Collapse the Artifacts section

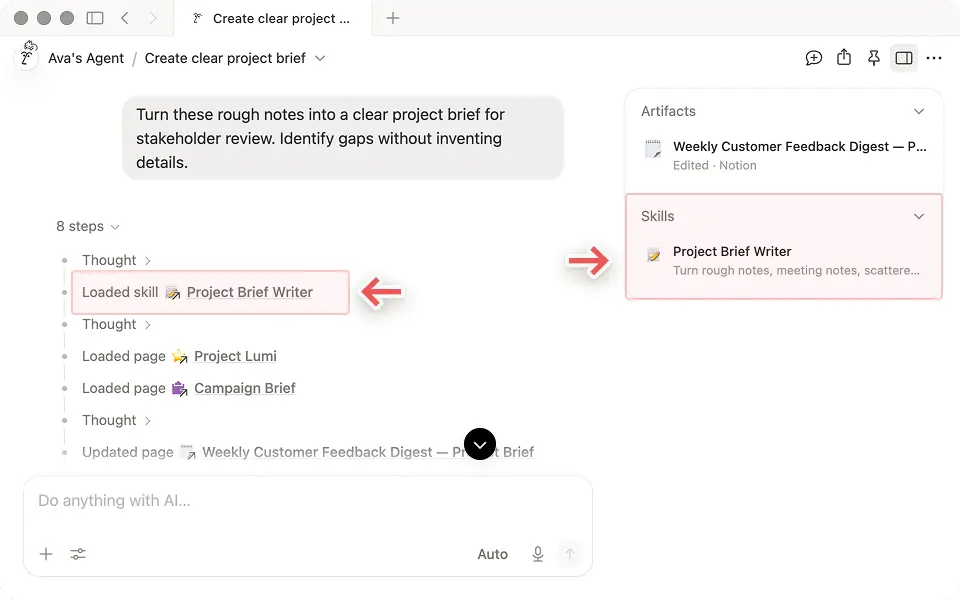pos(918,111)
